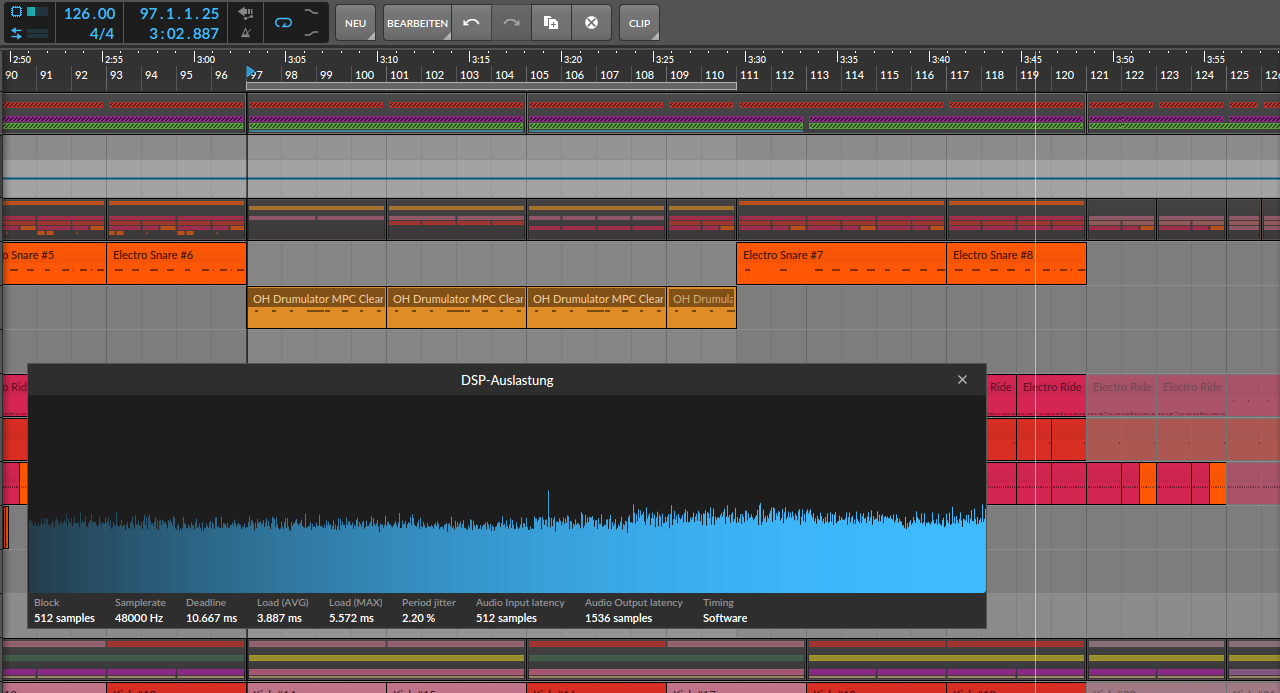Click the DSP-Auslastung panel title
The height and width of the screenshot is (693, 1280).
coord(507,380)
